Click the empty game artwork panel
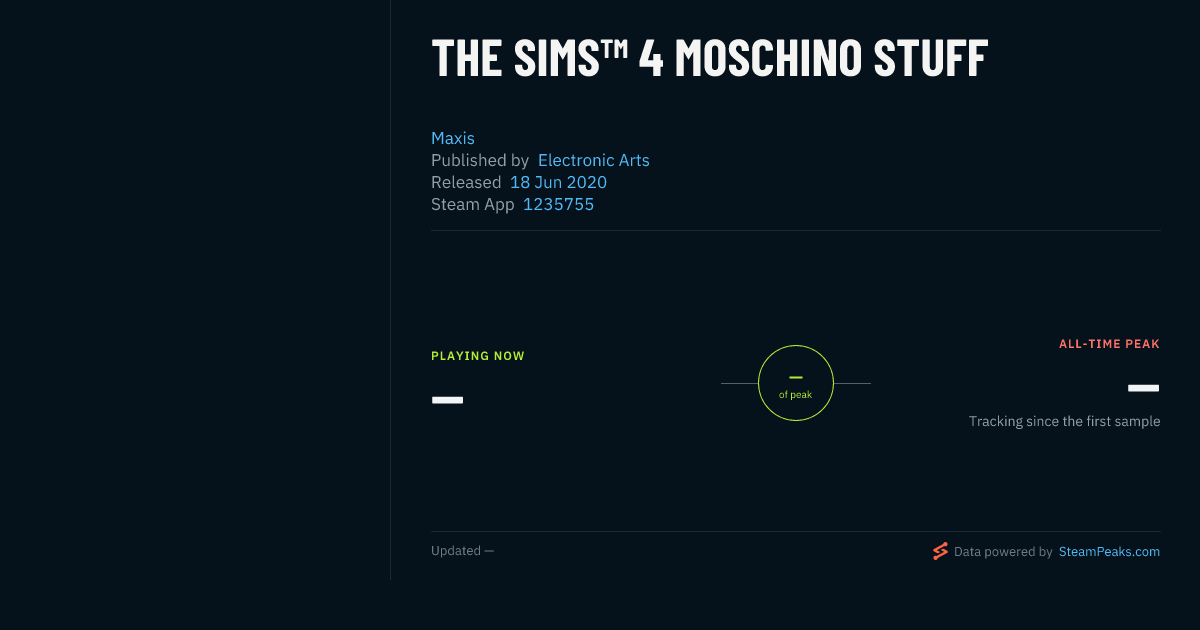Viewport: 1200px width, 630px height. [x=195, y=290]
